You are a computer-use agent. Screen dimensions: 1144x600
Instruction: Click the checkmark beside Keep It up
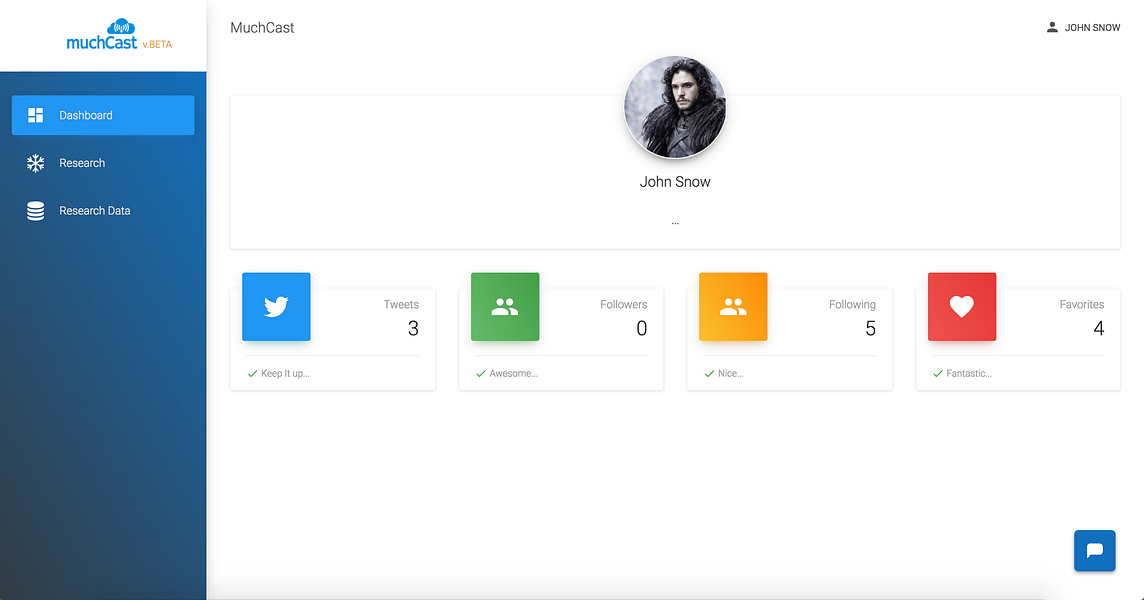click(252, 374)
